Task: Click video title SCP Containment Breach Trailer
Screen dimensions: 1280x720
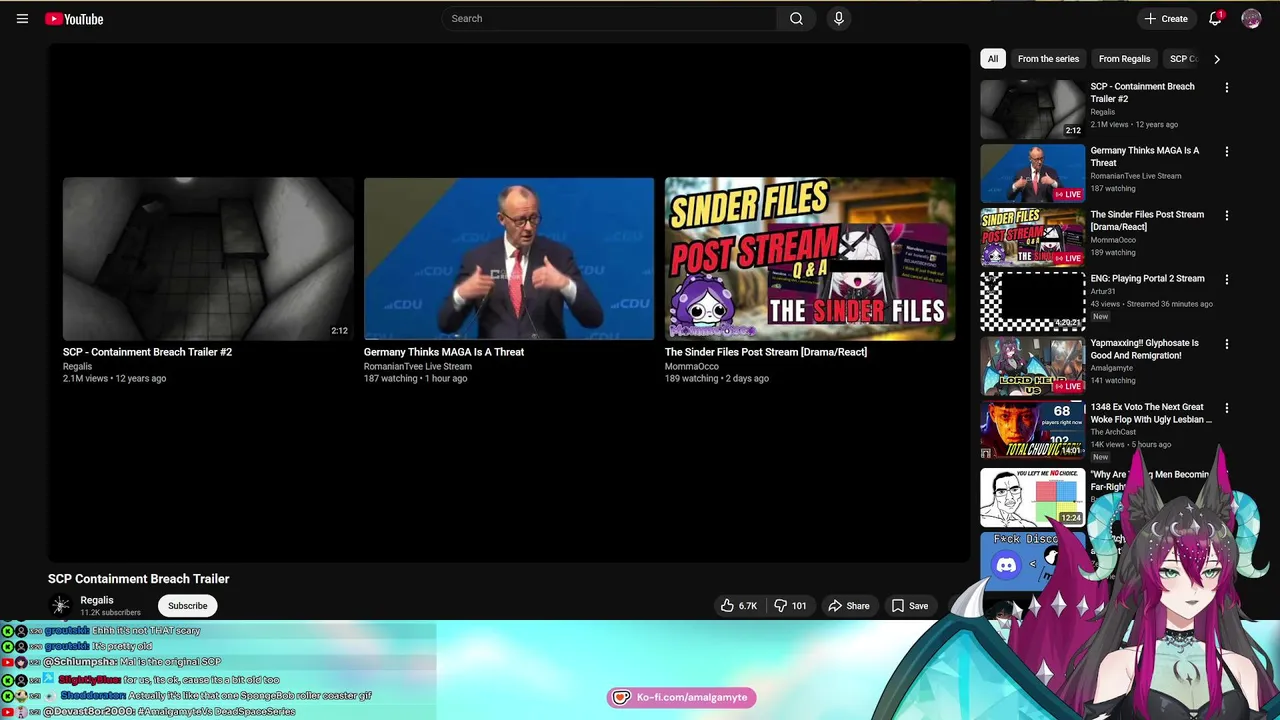Action: [x=139, y=579]
